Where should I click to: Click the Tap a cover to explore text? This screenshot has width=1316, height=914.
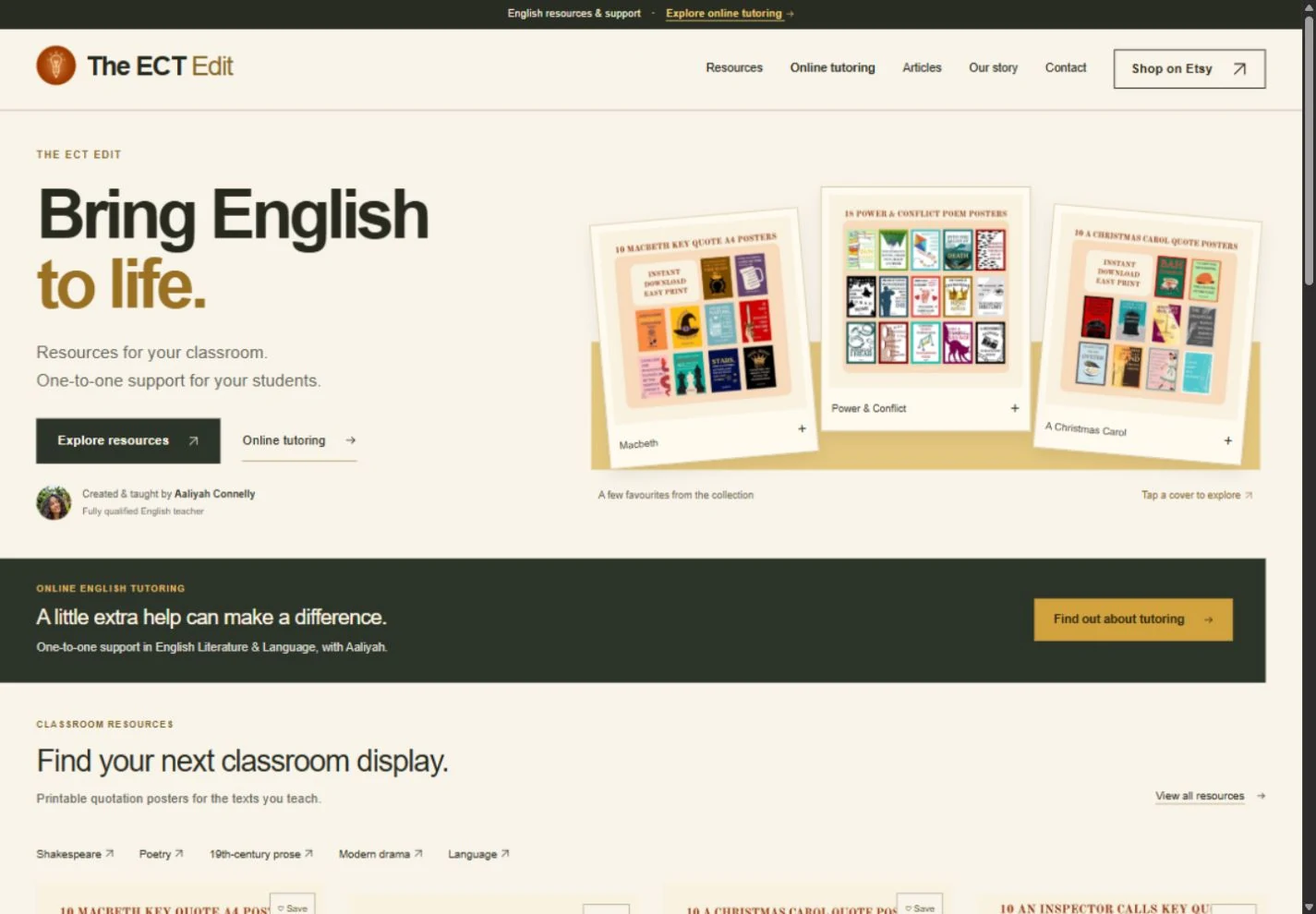tap(1197, 495)
